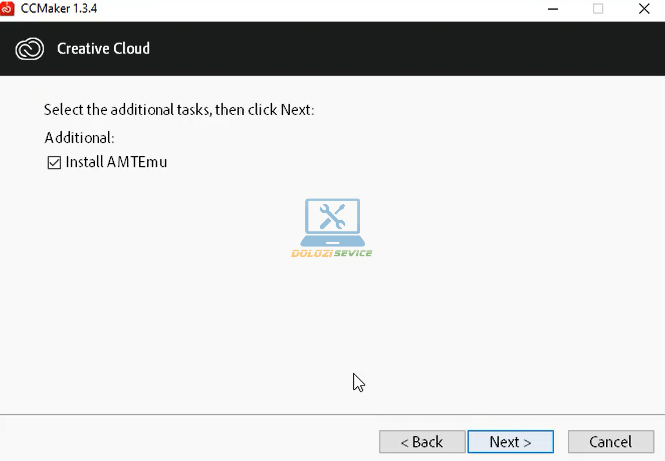Click the "Additional:" group label
This screenshot has height=461, width=665.
[80, 137]
